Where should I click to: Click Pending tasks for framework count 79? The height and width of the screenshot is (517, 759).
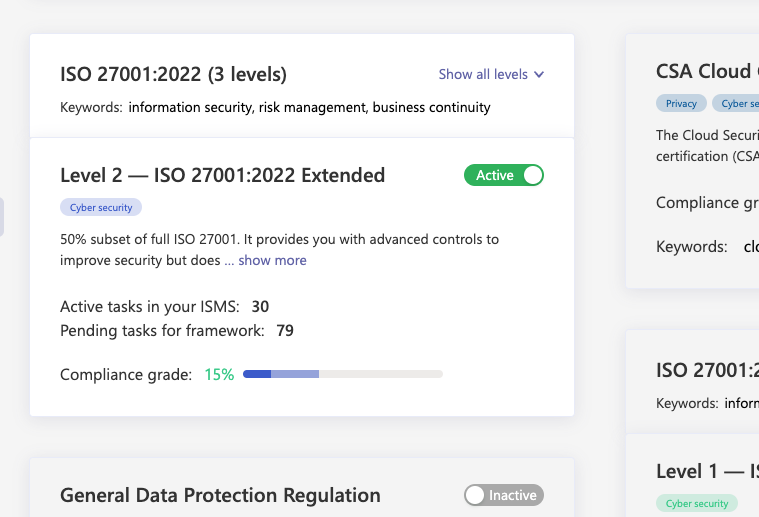pyautogui.click(x=284, y=330)
